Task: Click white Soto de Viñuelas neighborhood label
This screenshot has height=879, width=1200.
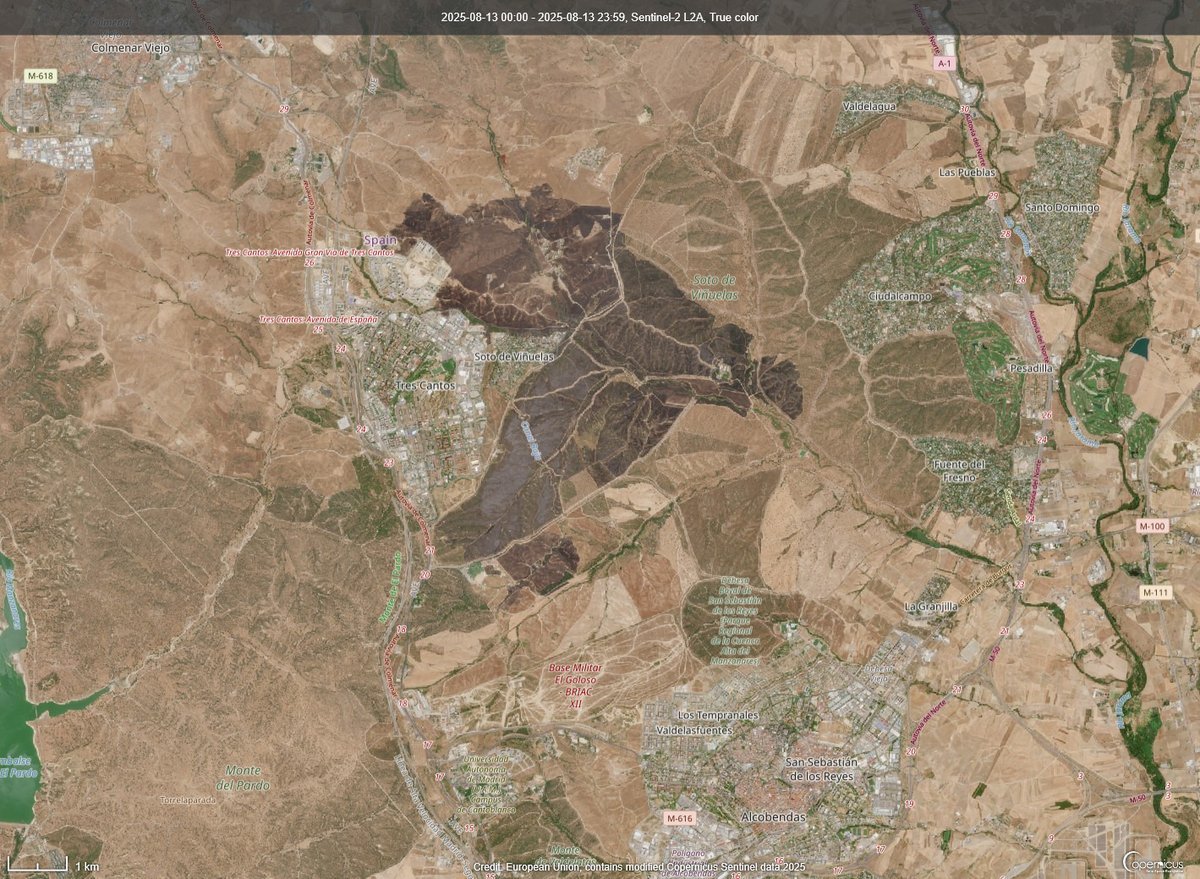Action: tap(513, 355)
